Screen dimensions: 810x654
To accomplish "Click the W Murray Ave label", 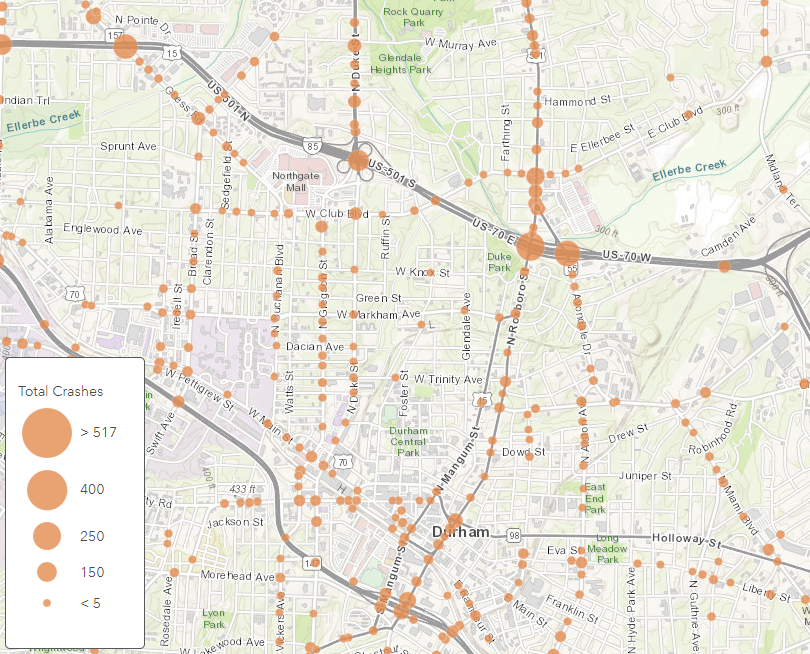I will click(x=461, y=43).
